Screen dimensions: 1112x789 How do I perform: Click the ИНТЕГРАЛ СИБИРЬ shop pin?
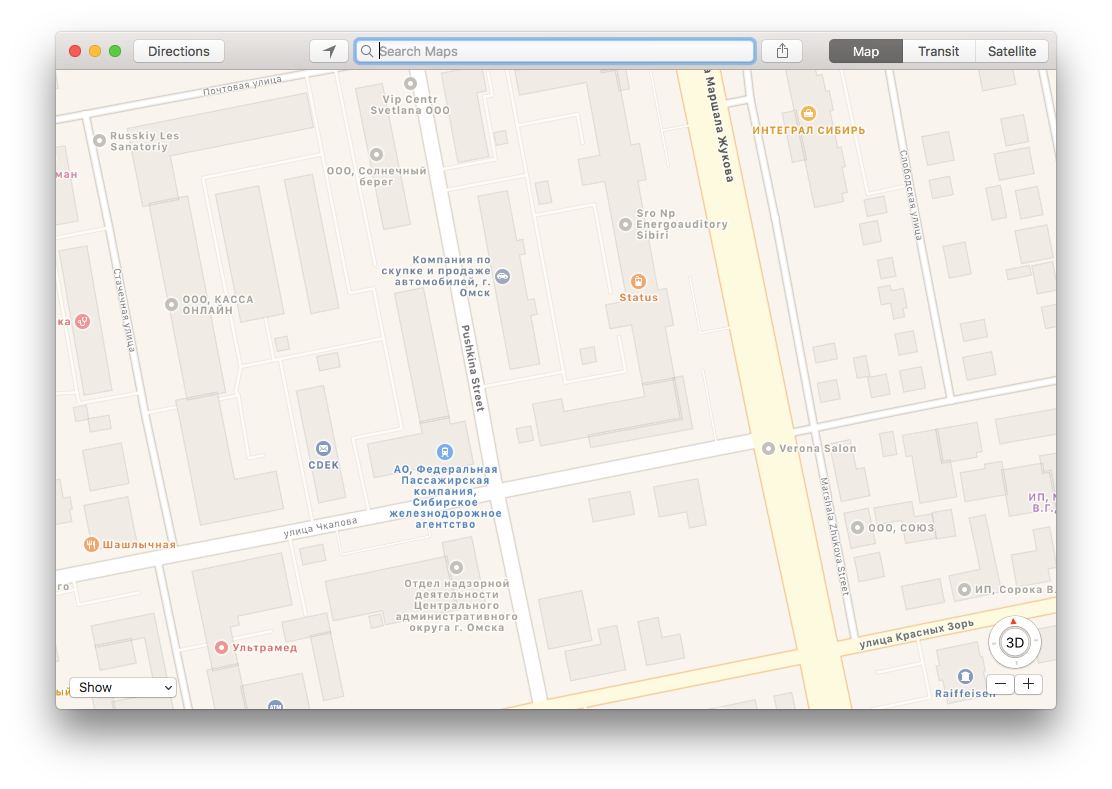pos(808,113)
